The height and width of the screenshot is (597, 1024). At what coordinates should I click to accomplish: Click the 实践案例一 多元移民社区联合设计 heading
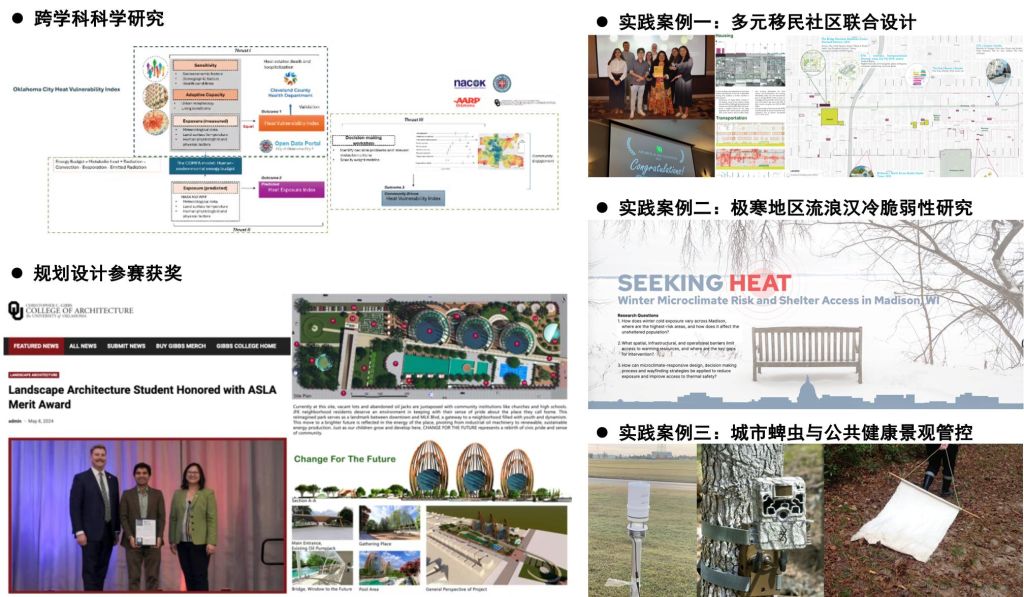(x=767, y=22)
